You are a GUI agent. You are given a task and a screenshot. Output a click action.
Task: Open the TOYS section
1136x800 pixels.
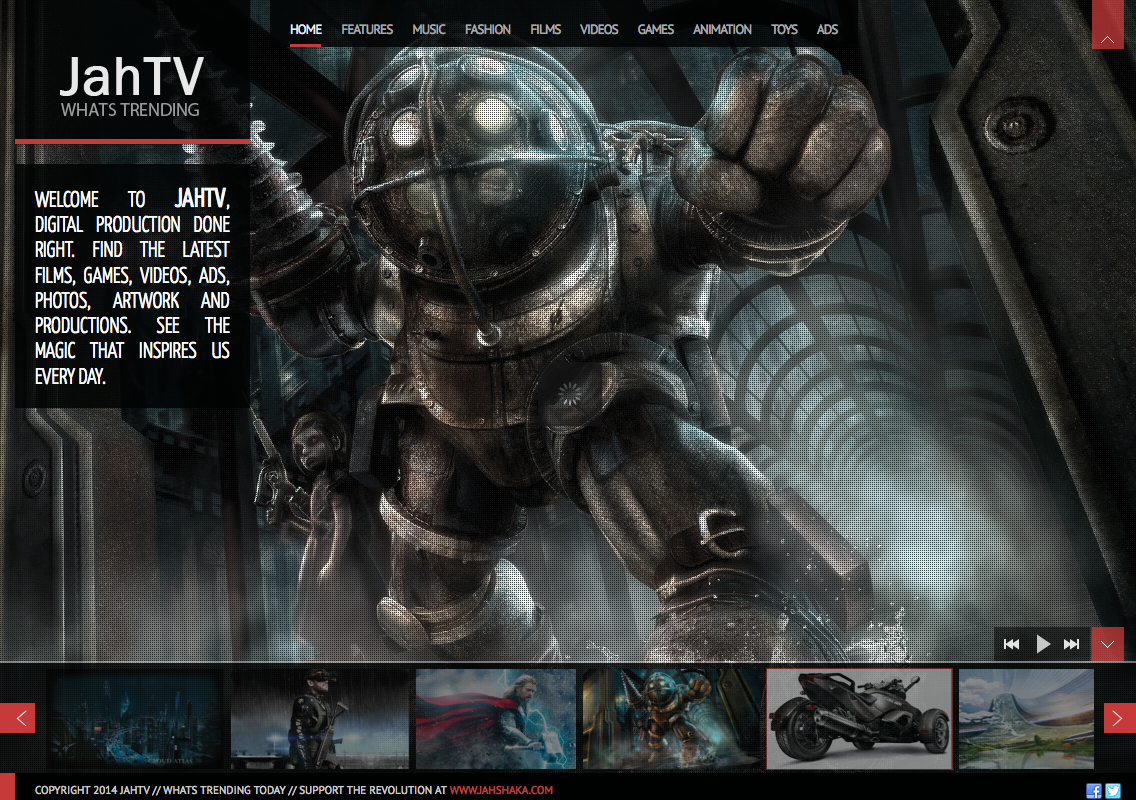coord(784,30)
